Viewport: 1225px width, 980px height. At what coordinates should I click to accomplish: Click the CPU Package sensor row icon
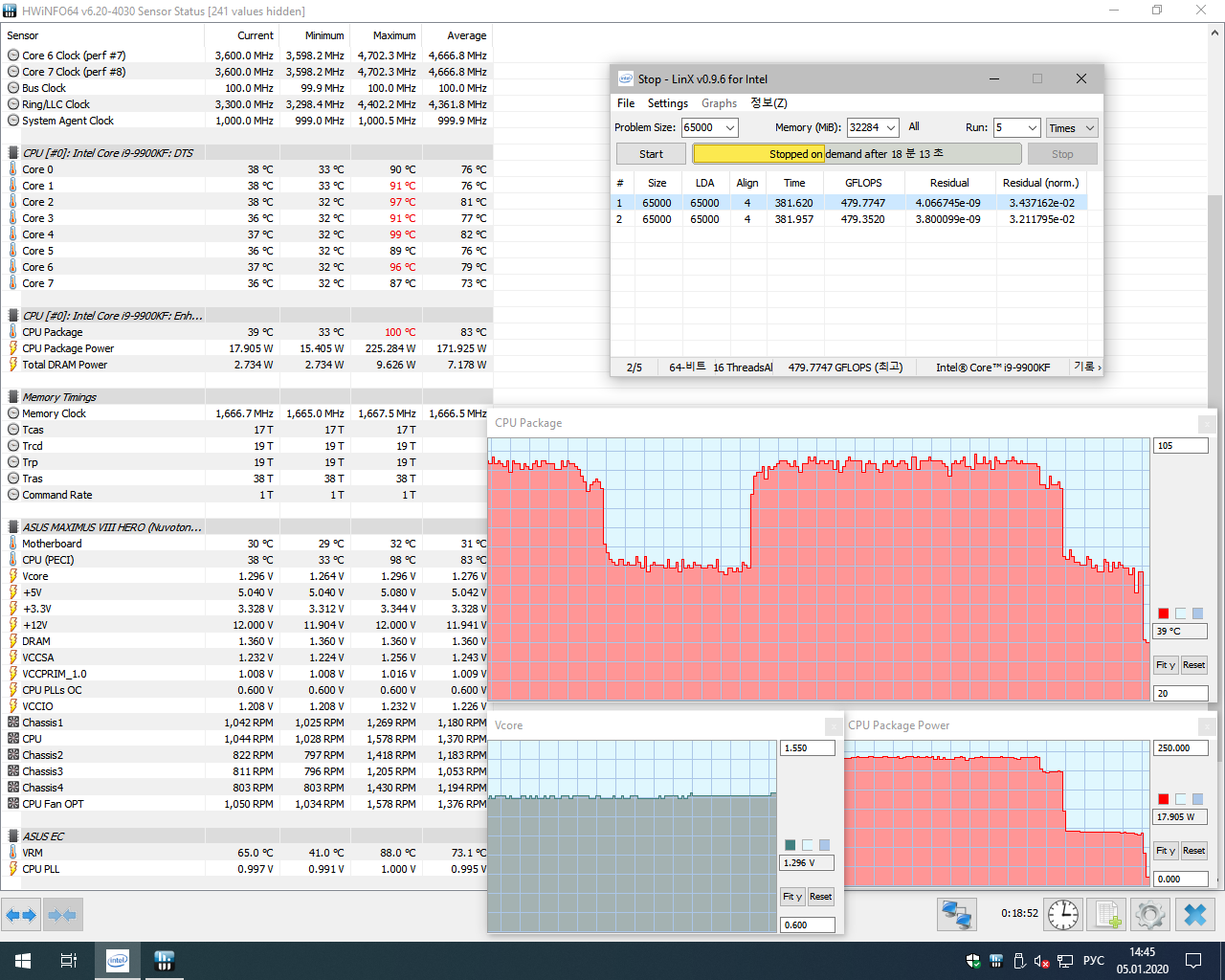pos(13,332)
